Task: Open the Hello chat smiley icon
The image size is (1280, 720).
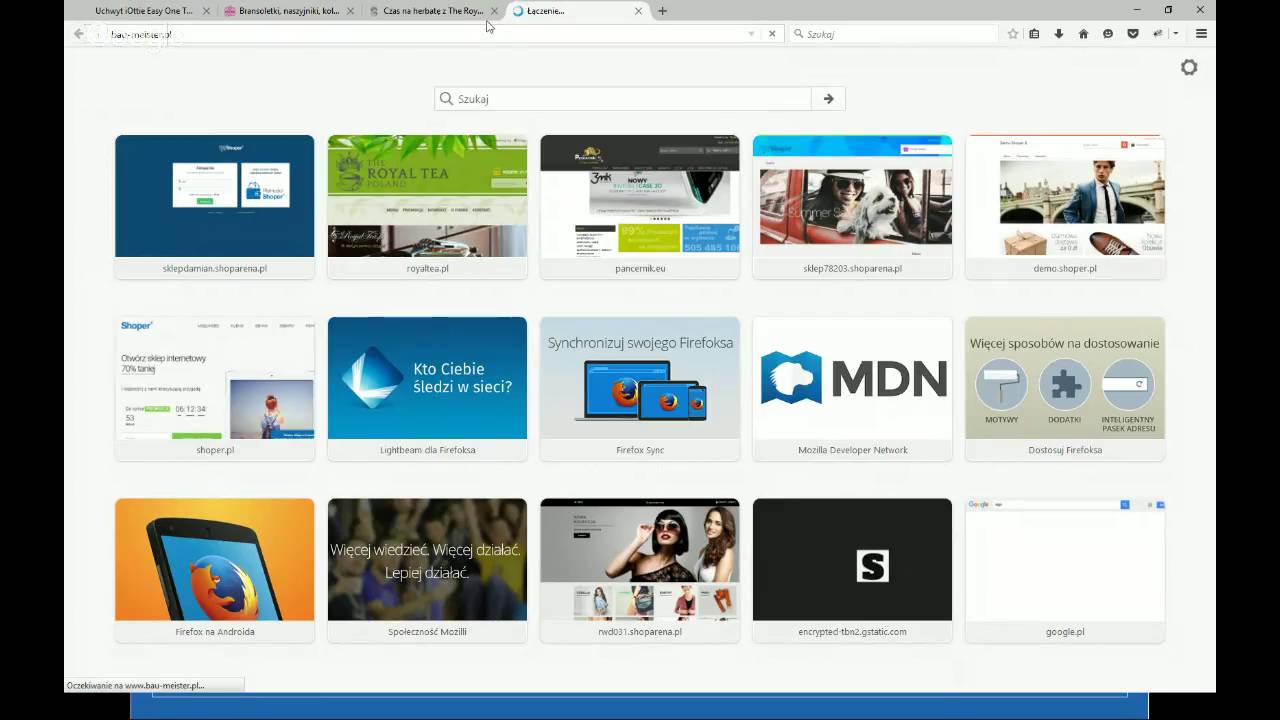Action: [x=1108, y=34]
